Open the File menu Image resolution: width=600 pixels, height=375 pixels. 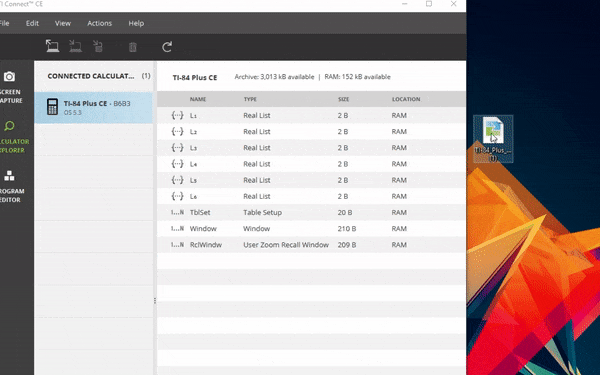(x=5, y=23)
